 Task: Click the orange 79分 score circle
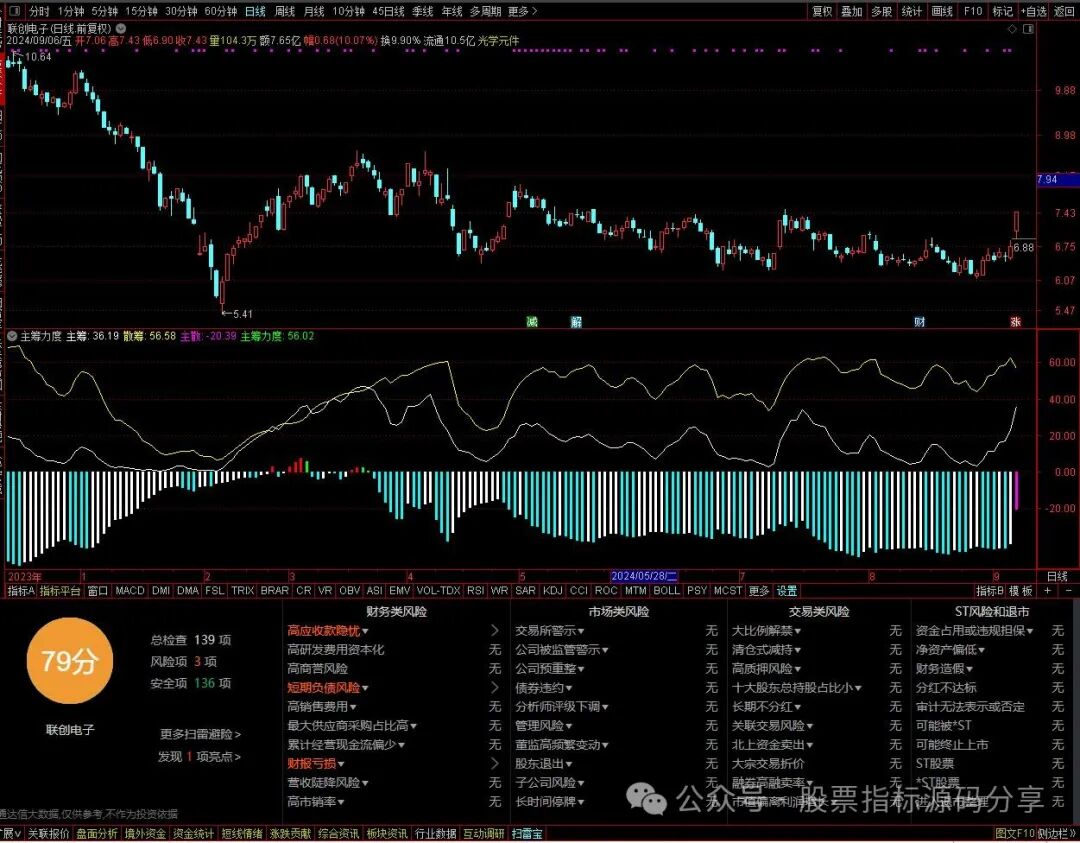(x=69, y=661)
